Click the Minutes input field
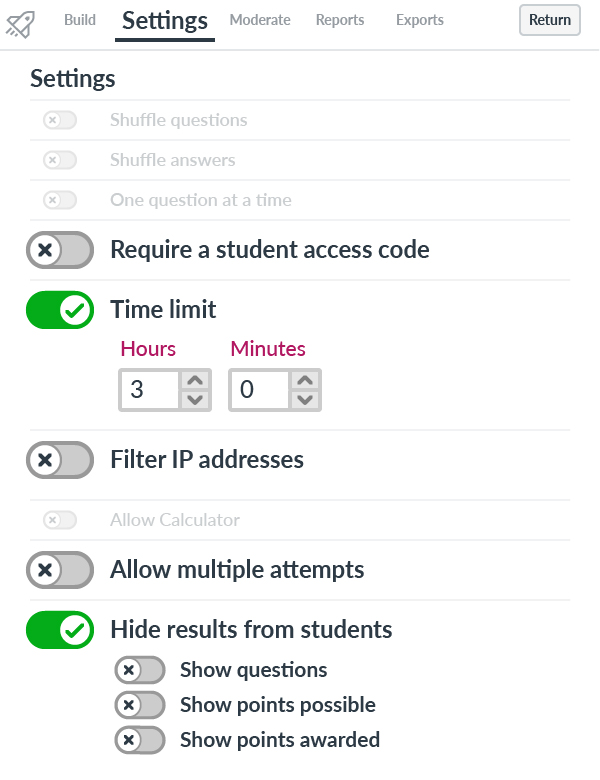Viewport: 600px width, 780px height. 259,390
